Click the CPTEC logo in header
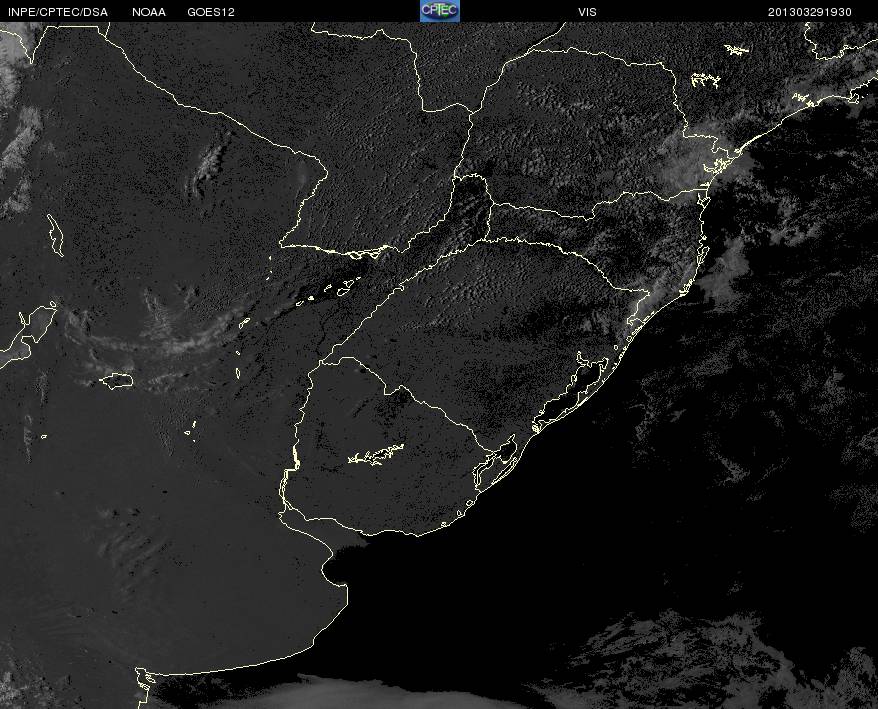Screen dimensions: 878x709 (440, 11)
